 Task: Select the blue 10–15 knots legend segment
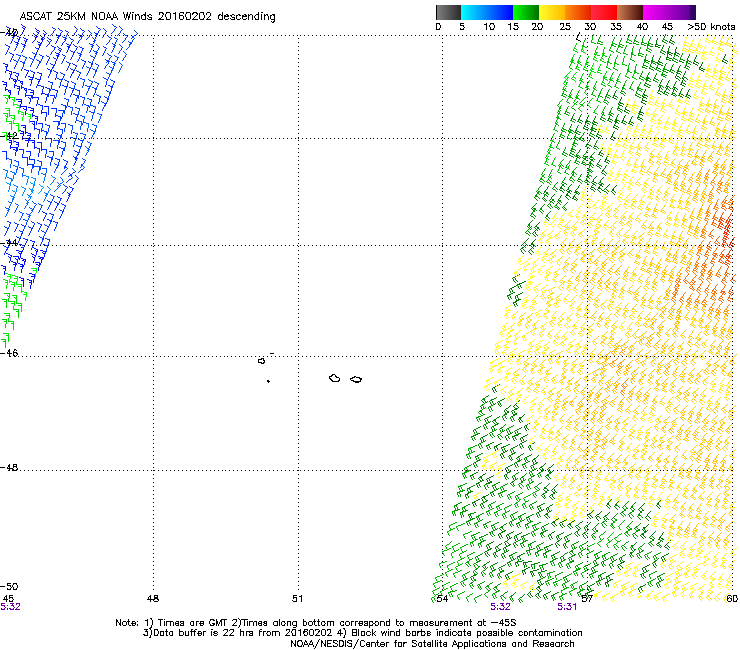click(x=500, y=12)
